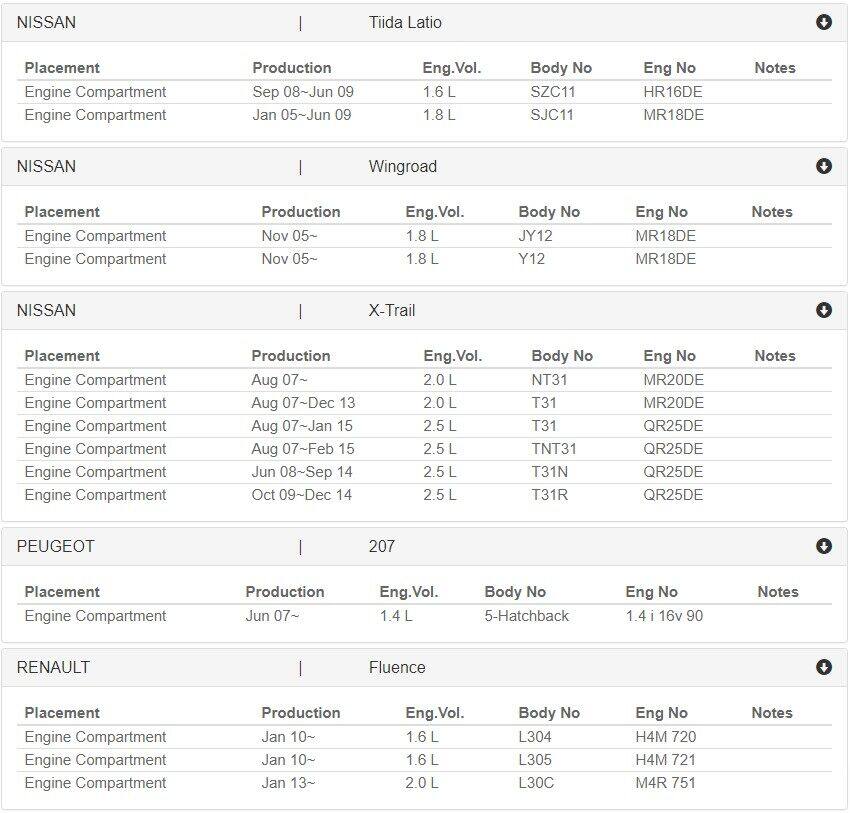
Task: Click the Wingroad model title
Action: pyautogui.click(x=403, y=166)
